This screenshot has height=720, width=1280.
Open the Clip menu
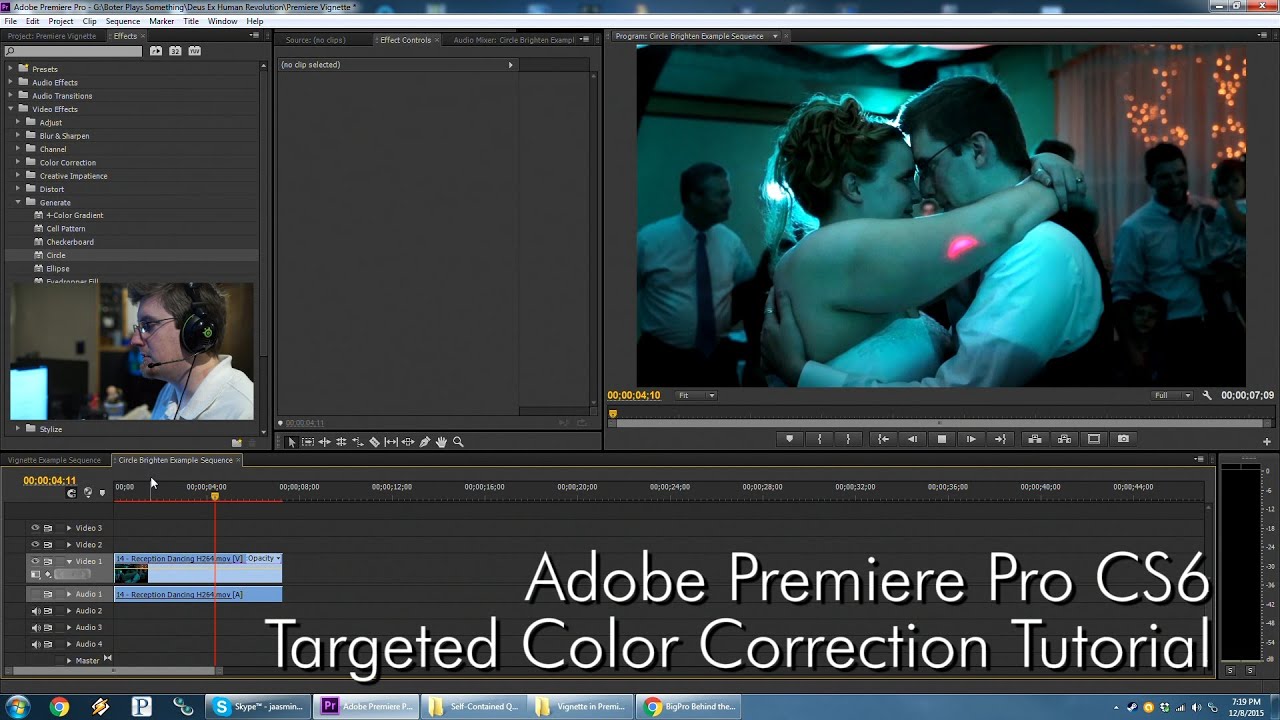point(90,21)
